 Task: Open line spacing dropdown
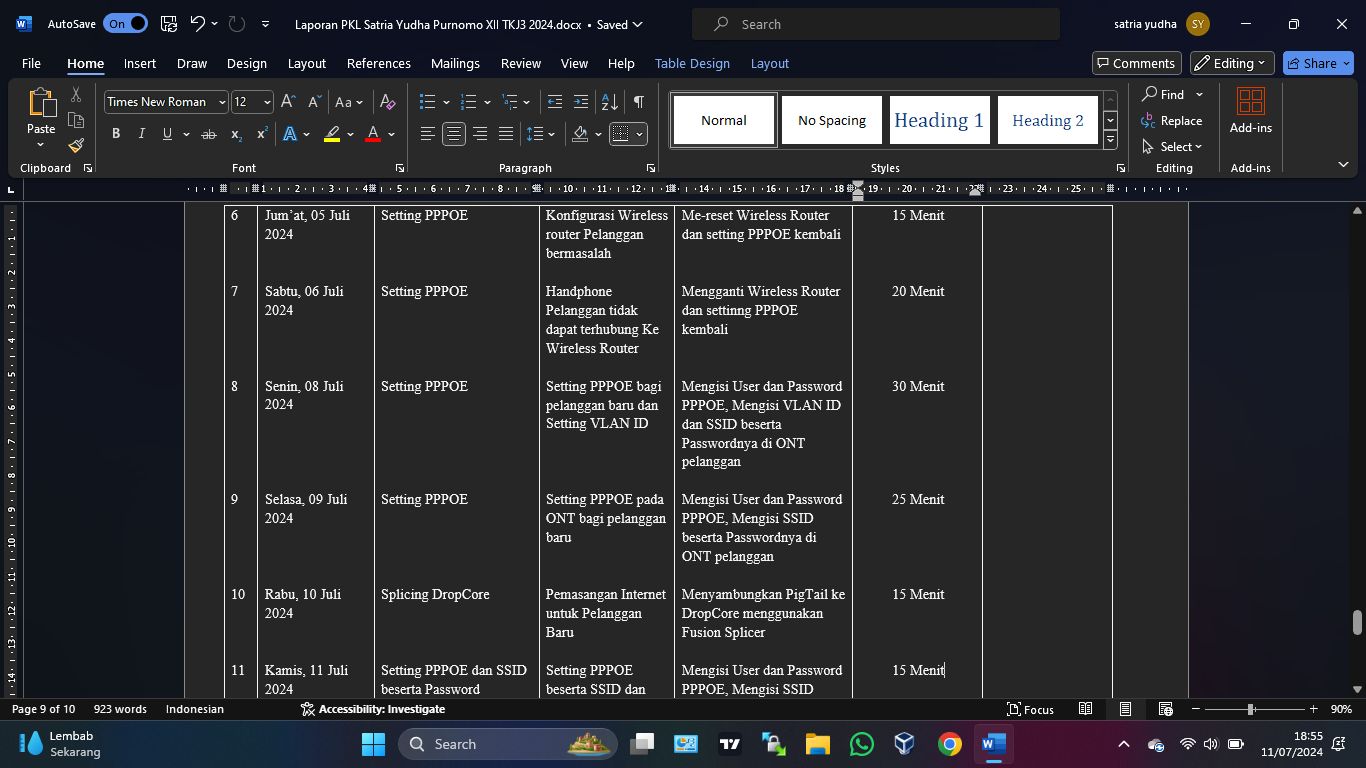coord(541,134)
